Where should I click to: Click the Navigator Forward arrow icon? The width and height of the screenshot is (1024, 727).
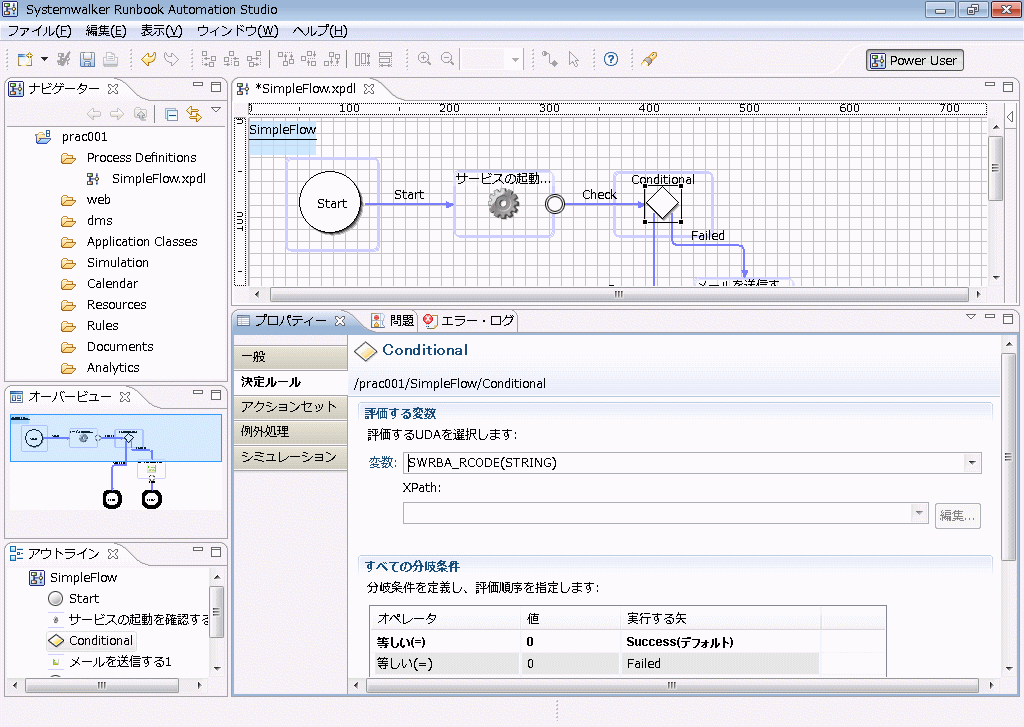[x=117, y=114]
